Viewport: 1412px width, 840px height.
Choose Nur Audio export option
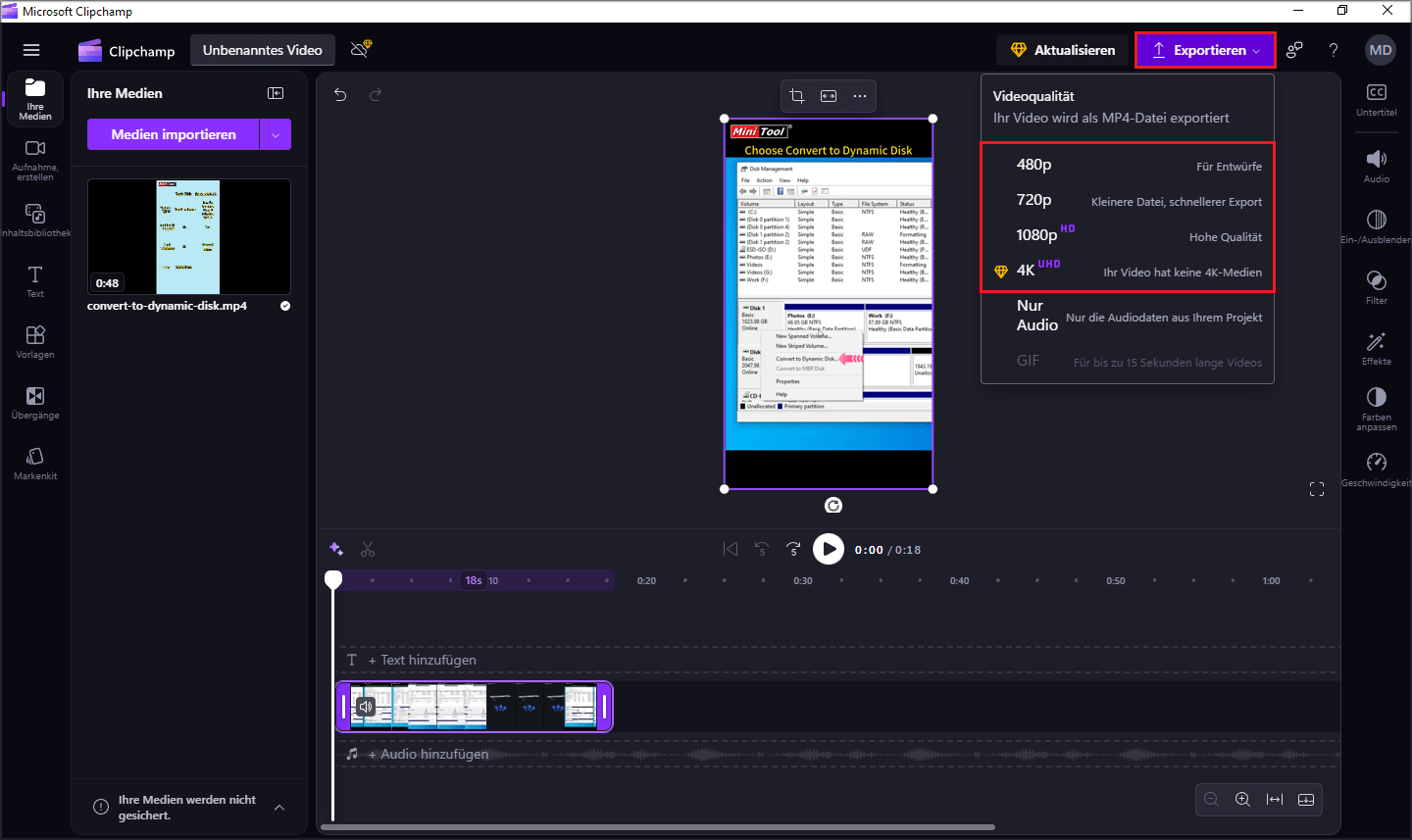click(x=1128, y=316)
